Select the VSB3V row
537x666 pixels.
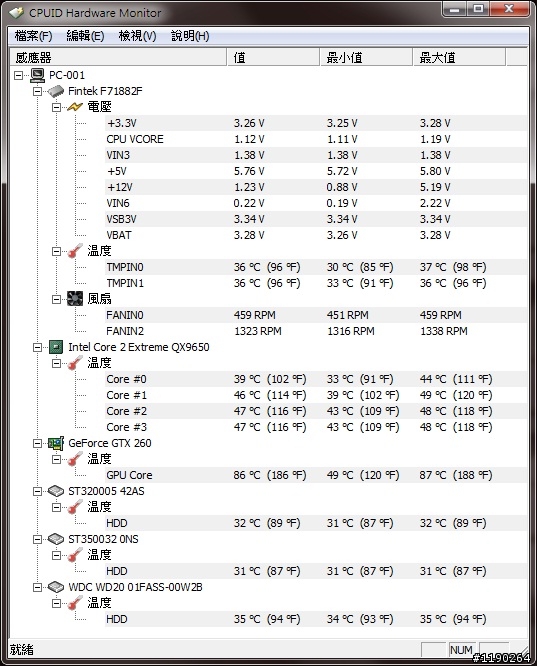coord(316,219)
